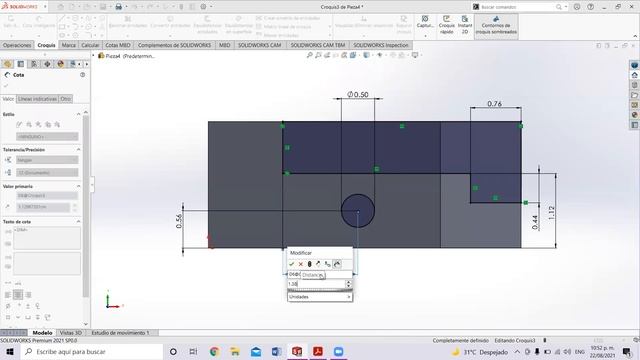Viewport: 640px width, 360px height.
Task: Select right justify text alignment button
Action: tap(28, 295)
